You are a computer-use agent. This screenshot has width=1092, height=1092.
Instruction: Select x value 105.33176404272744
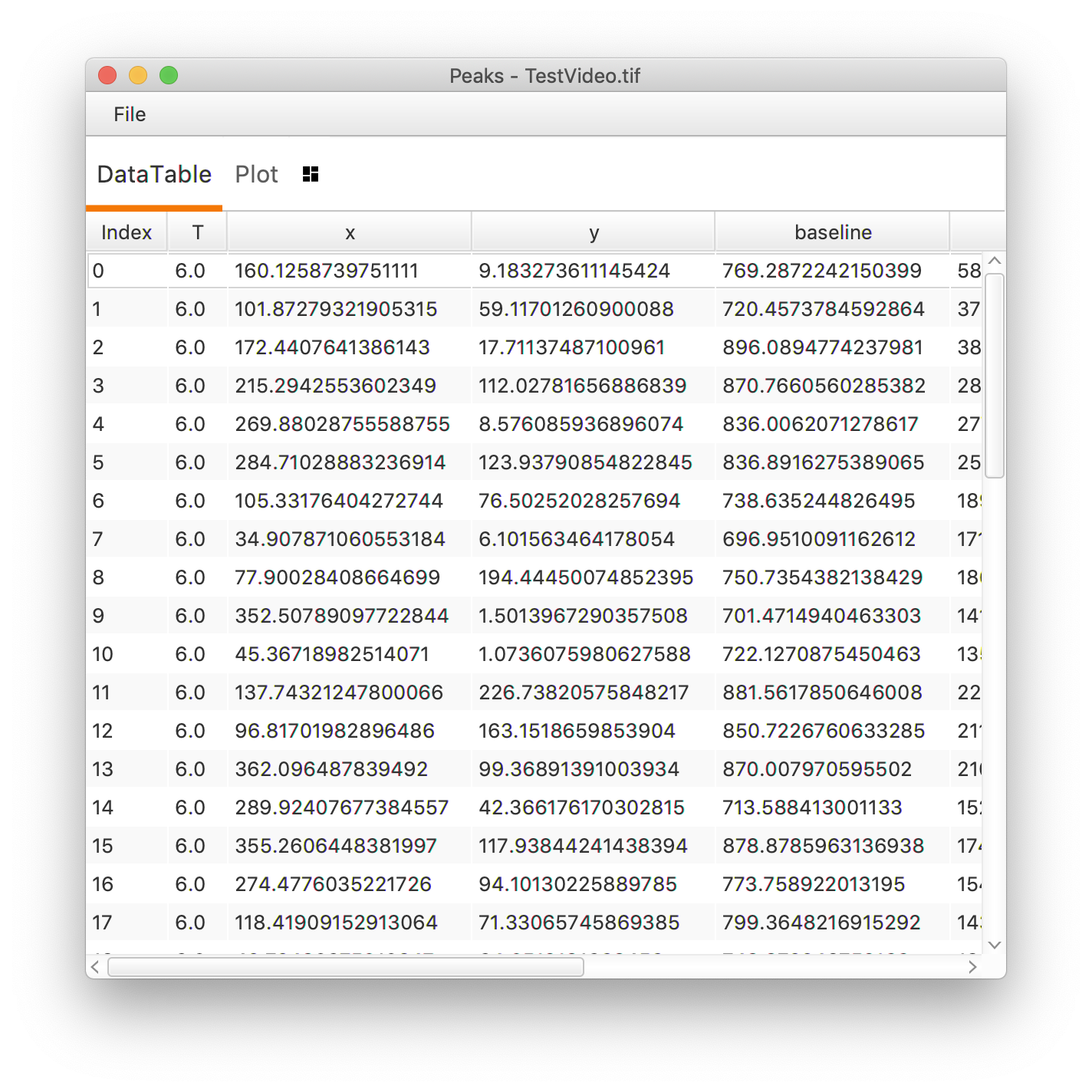[339, 501]
